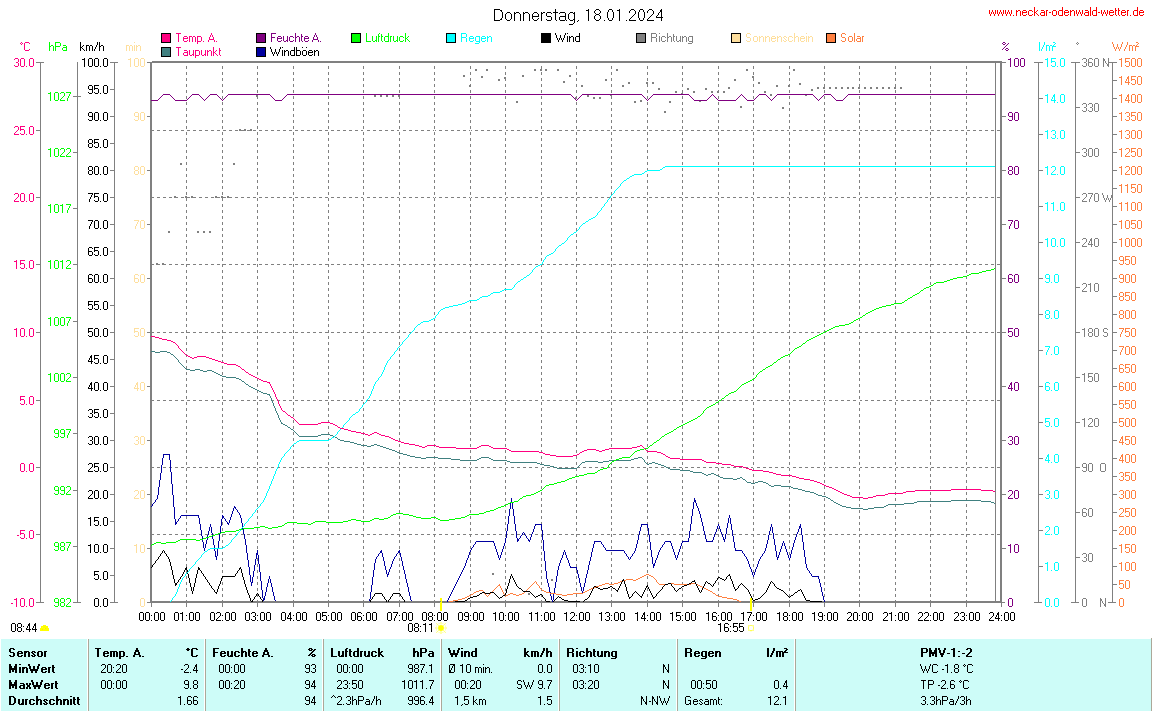The image size is (1152, 711).
Task: Click the cyan Regen legend square
Action: [x=451, y=38]
